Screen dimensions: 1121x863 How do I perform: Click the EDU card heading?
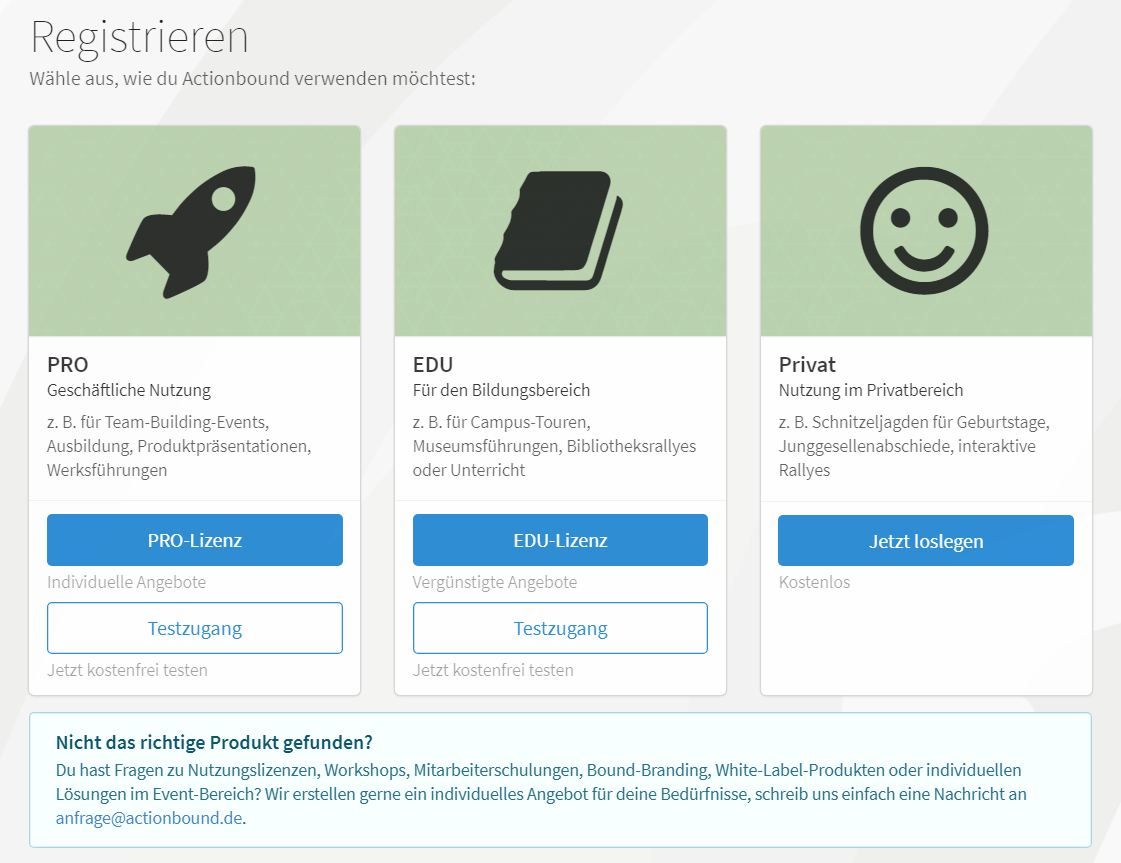(x=433, y=365)
